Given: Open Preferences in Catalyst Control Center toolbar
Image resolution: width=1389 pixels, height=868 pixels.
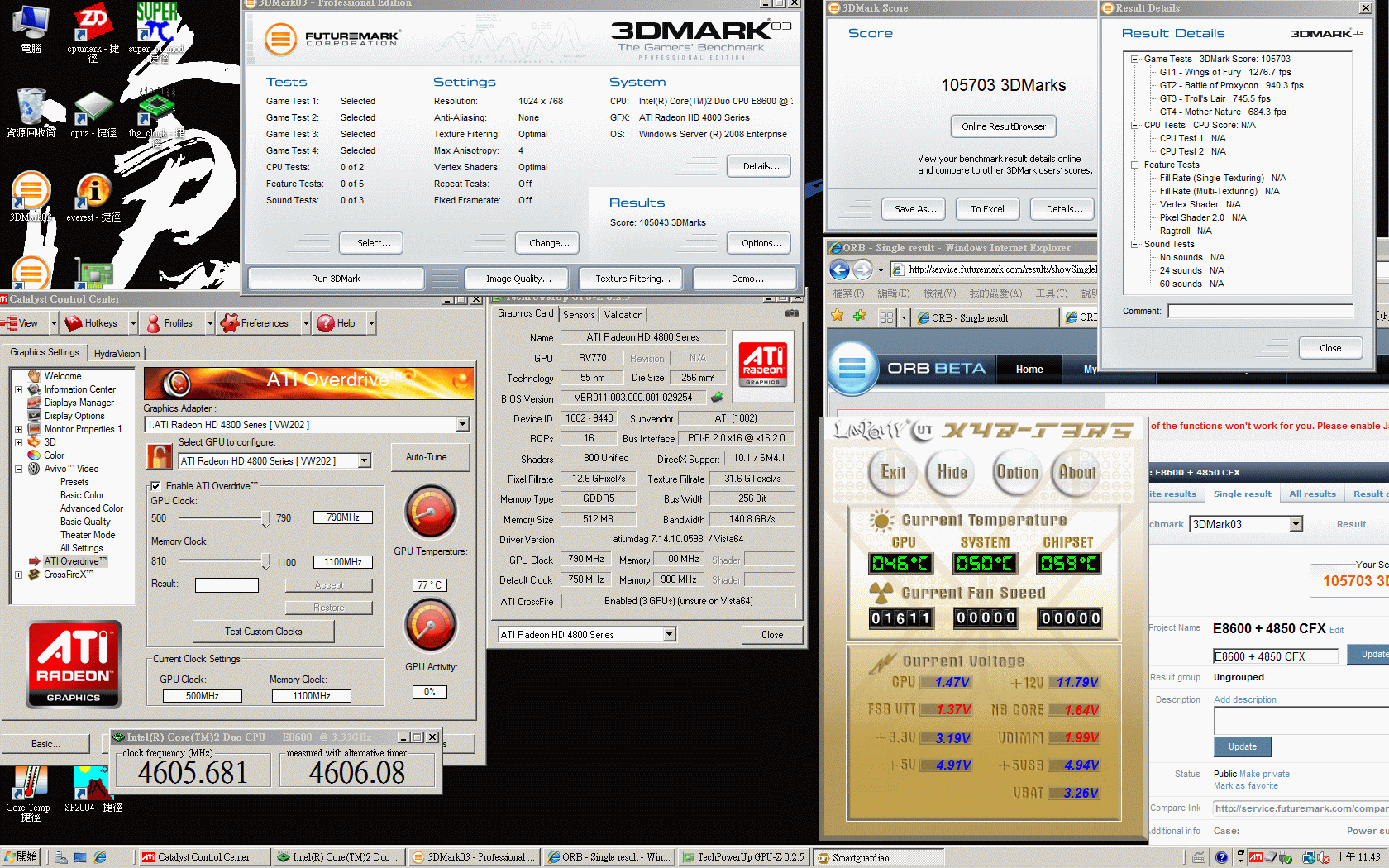Looking at the screenshot, I should point(255,323).
